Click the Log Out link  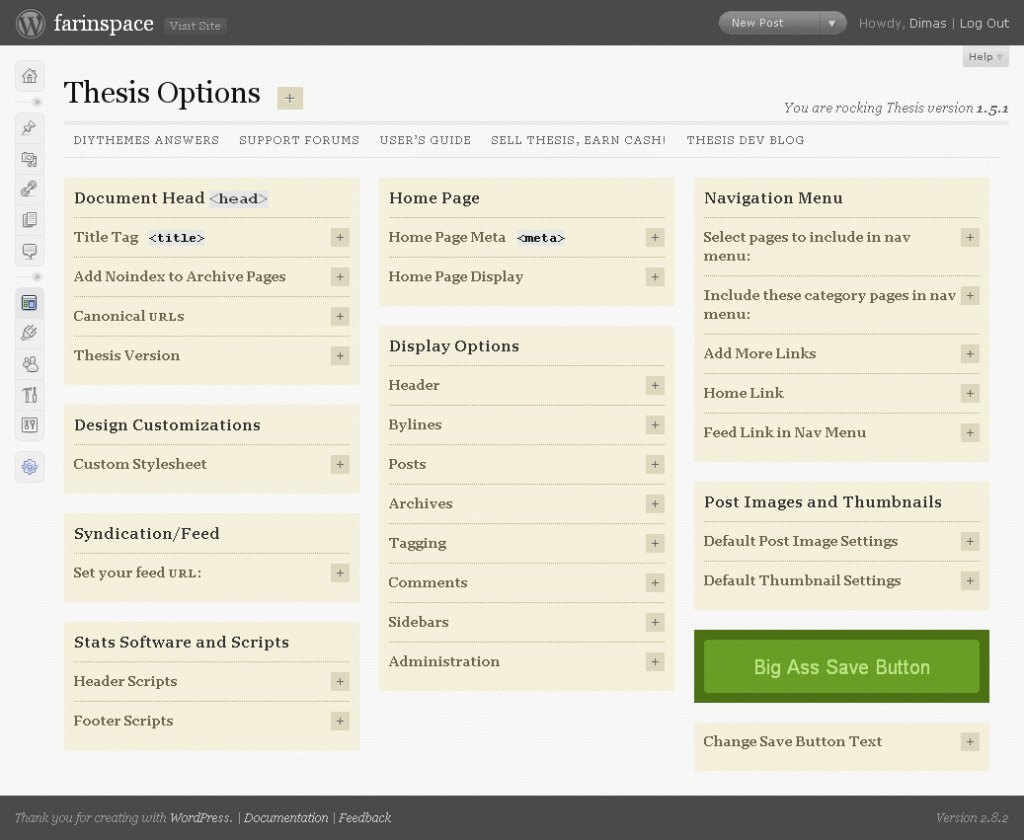click(984, 23)
